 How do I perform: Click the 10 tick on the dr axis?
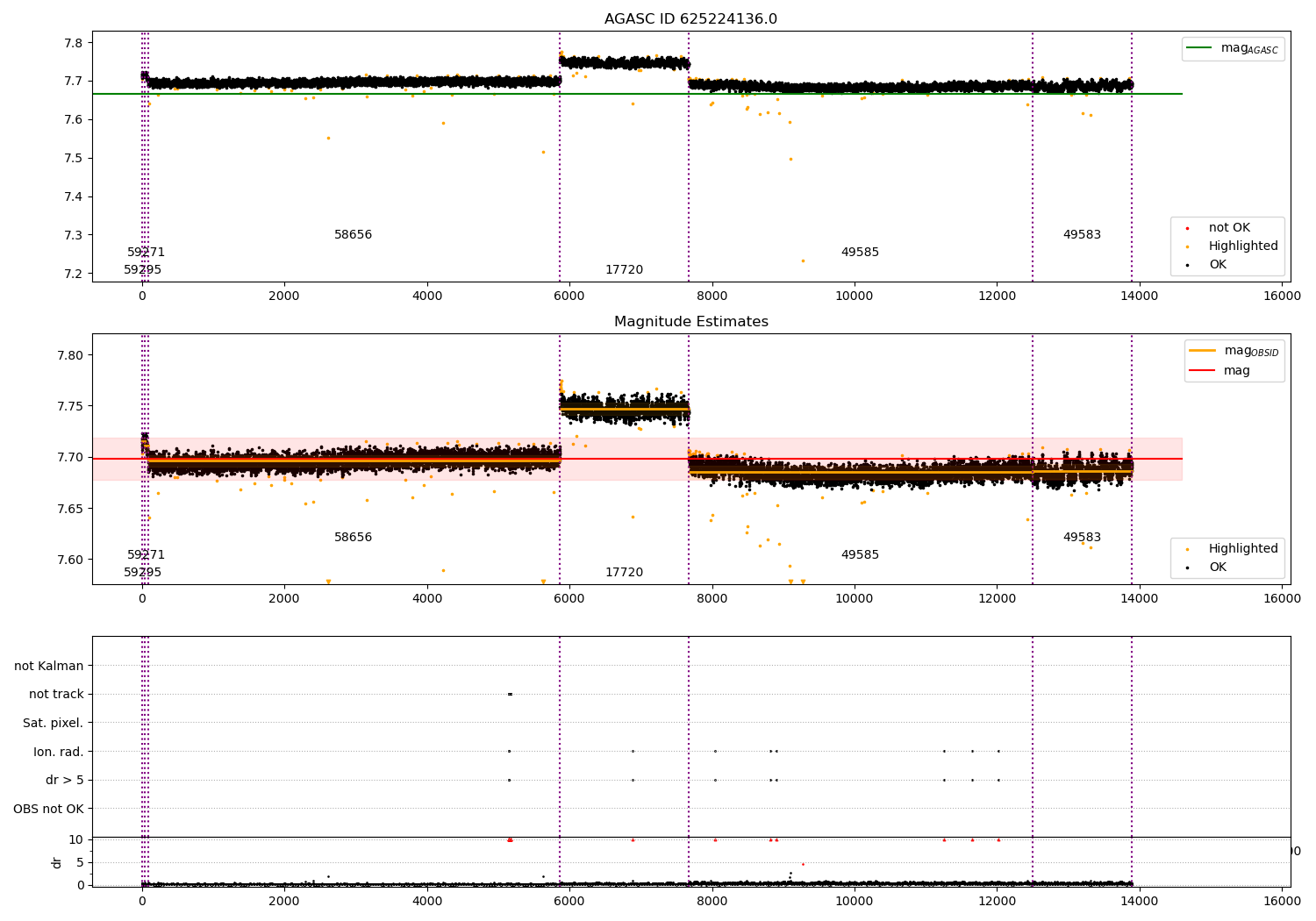pyautogui.click(x=77, y=839)
